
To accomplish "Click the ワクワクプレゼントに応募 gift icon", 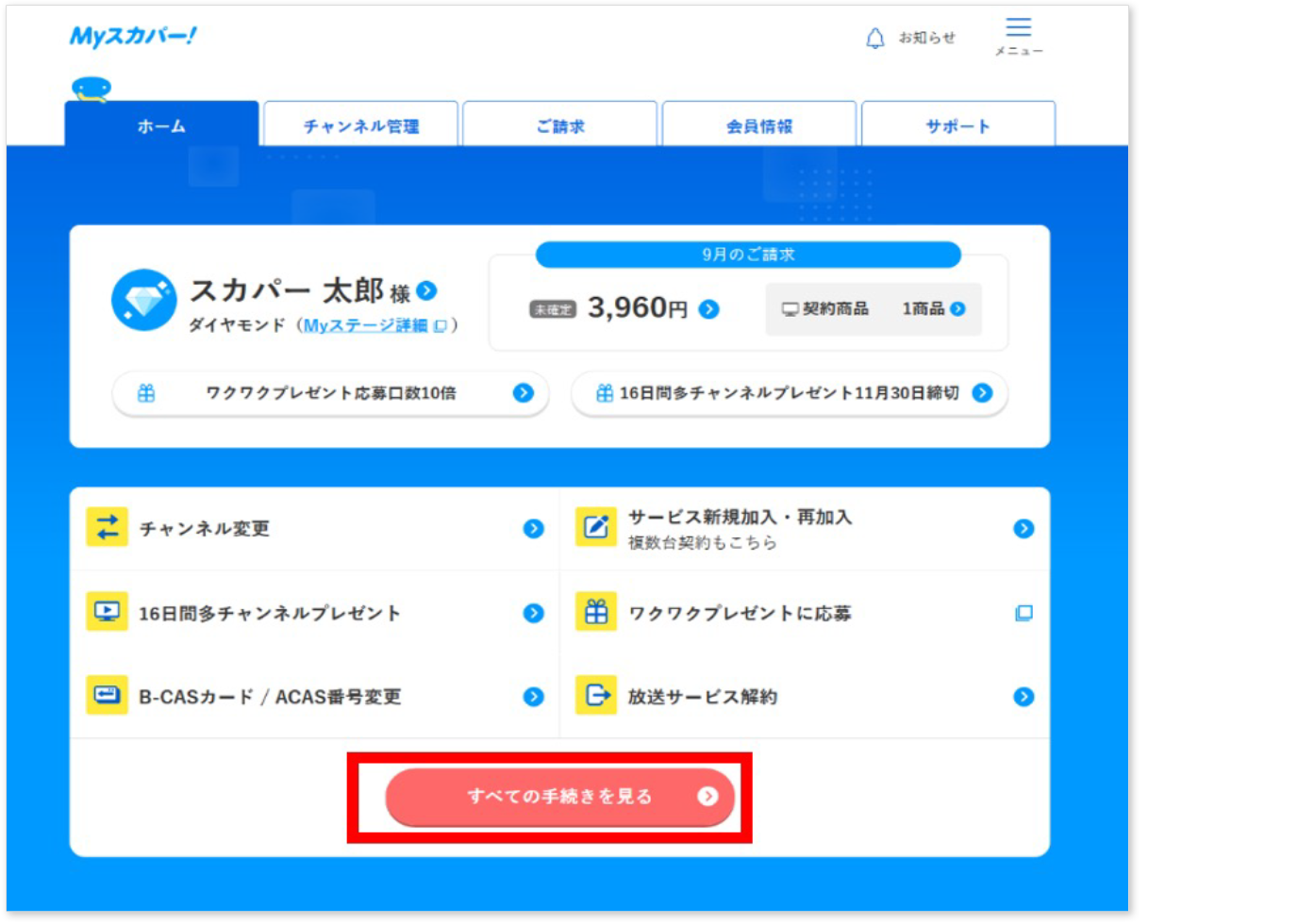I will click(596, 612).
